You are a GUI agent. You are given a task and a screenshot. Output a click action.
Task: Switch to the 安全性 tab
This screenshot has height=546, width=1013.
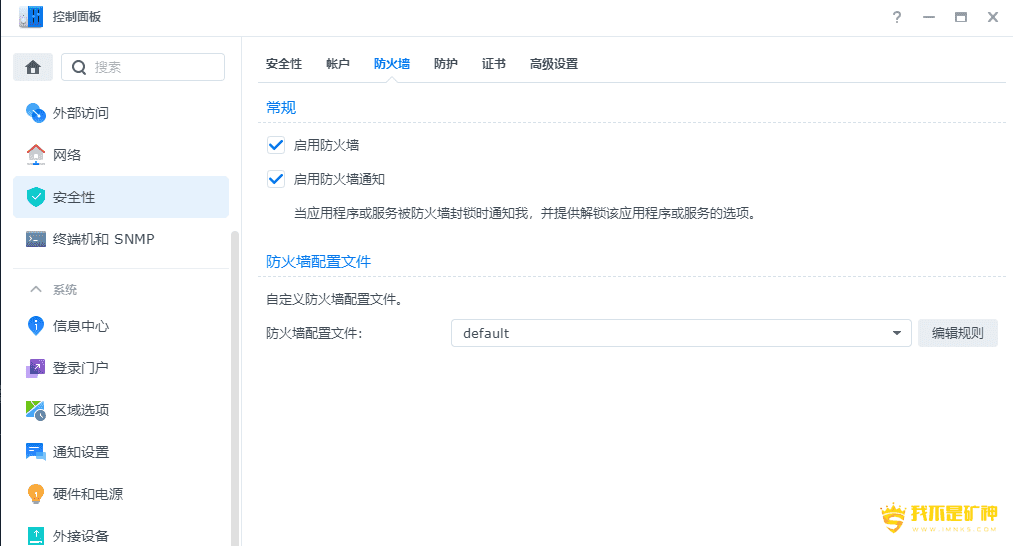(x=284, y=64)
